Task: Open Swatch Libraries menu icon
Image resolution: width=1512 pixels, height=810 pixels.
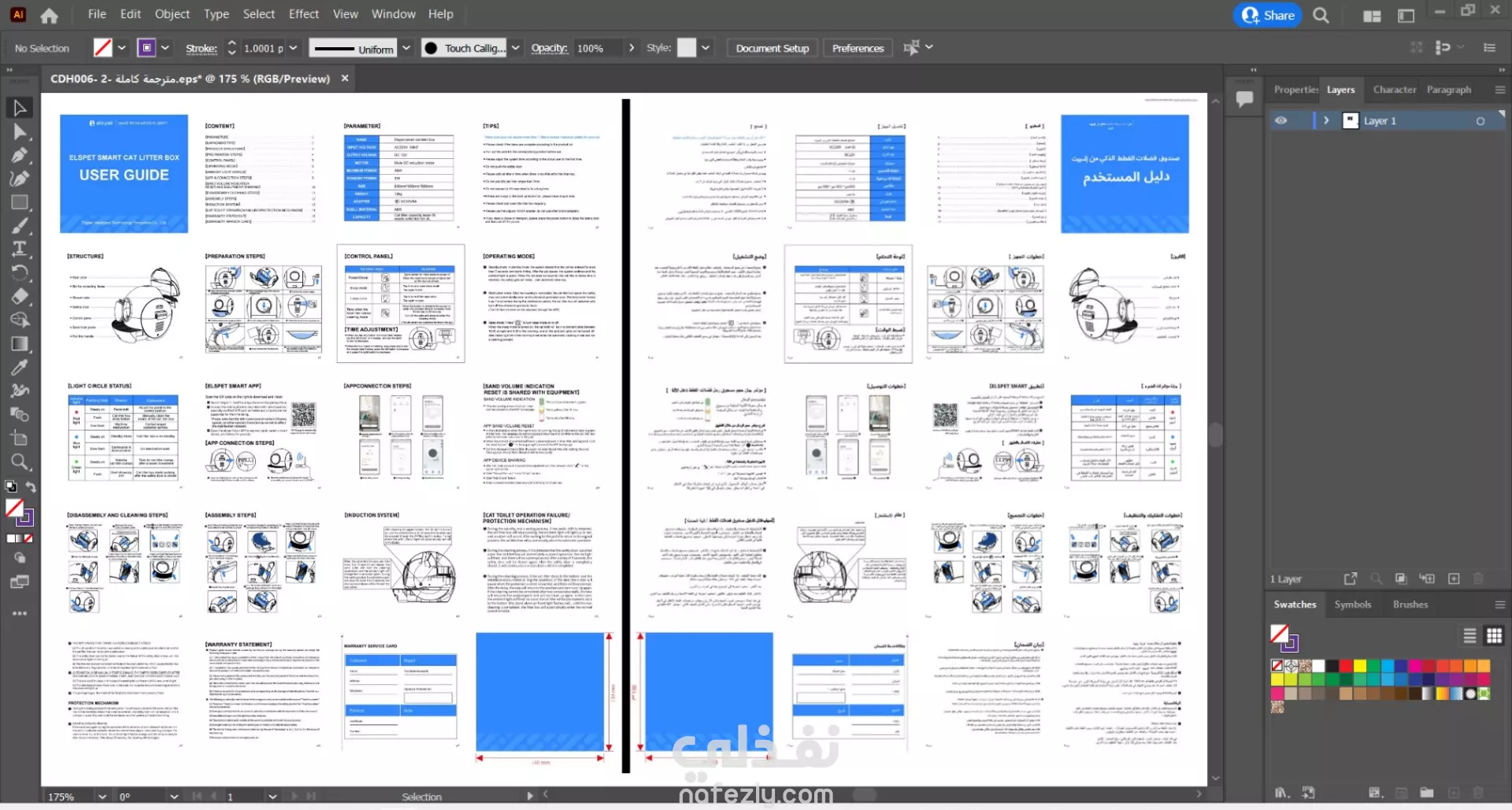Action: 1283,793
